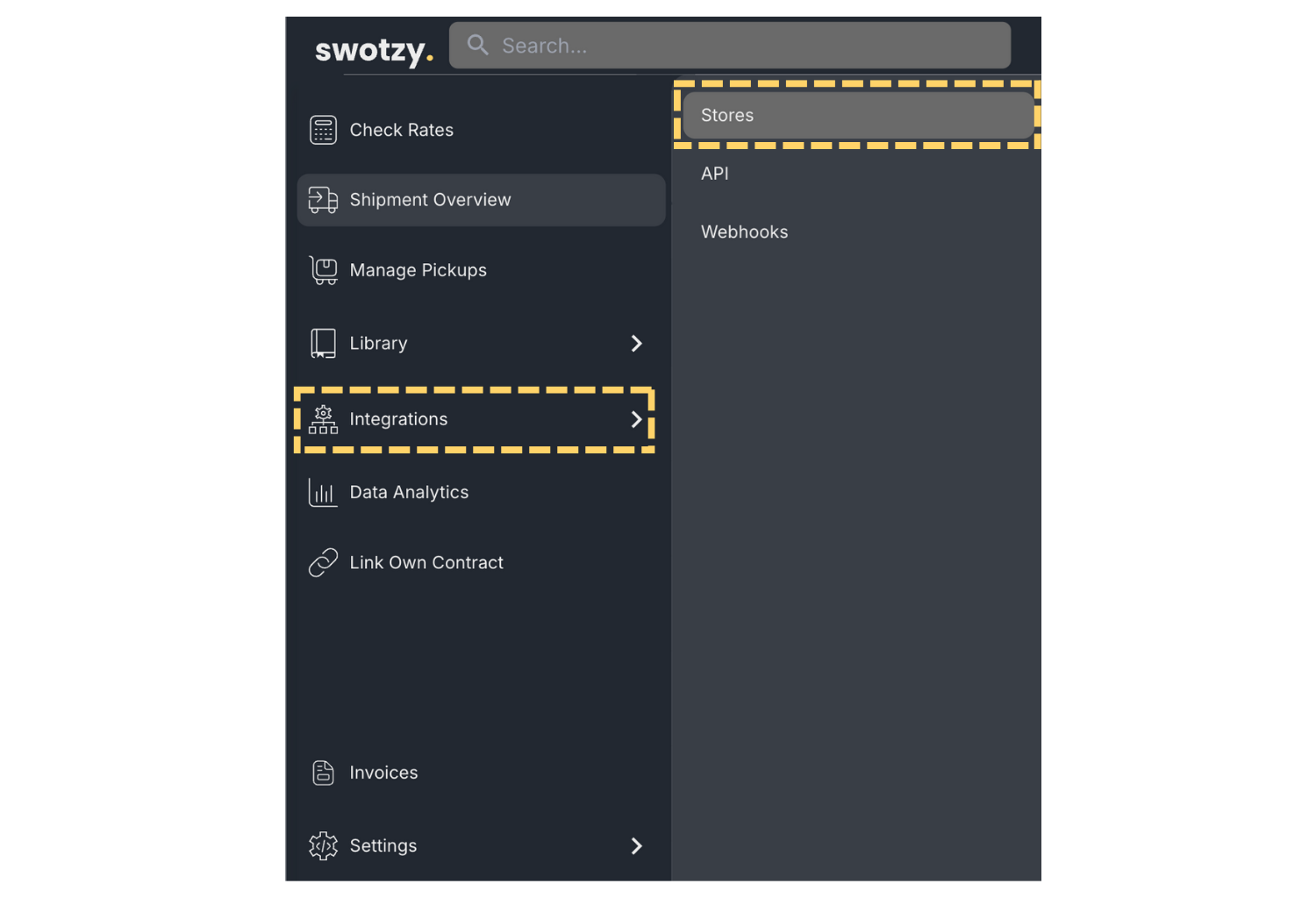Select the Integrations gear-network icon

point(323,419)
